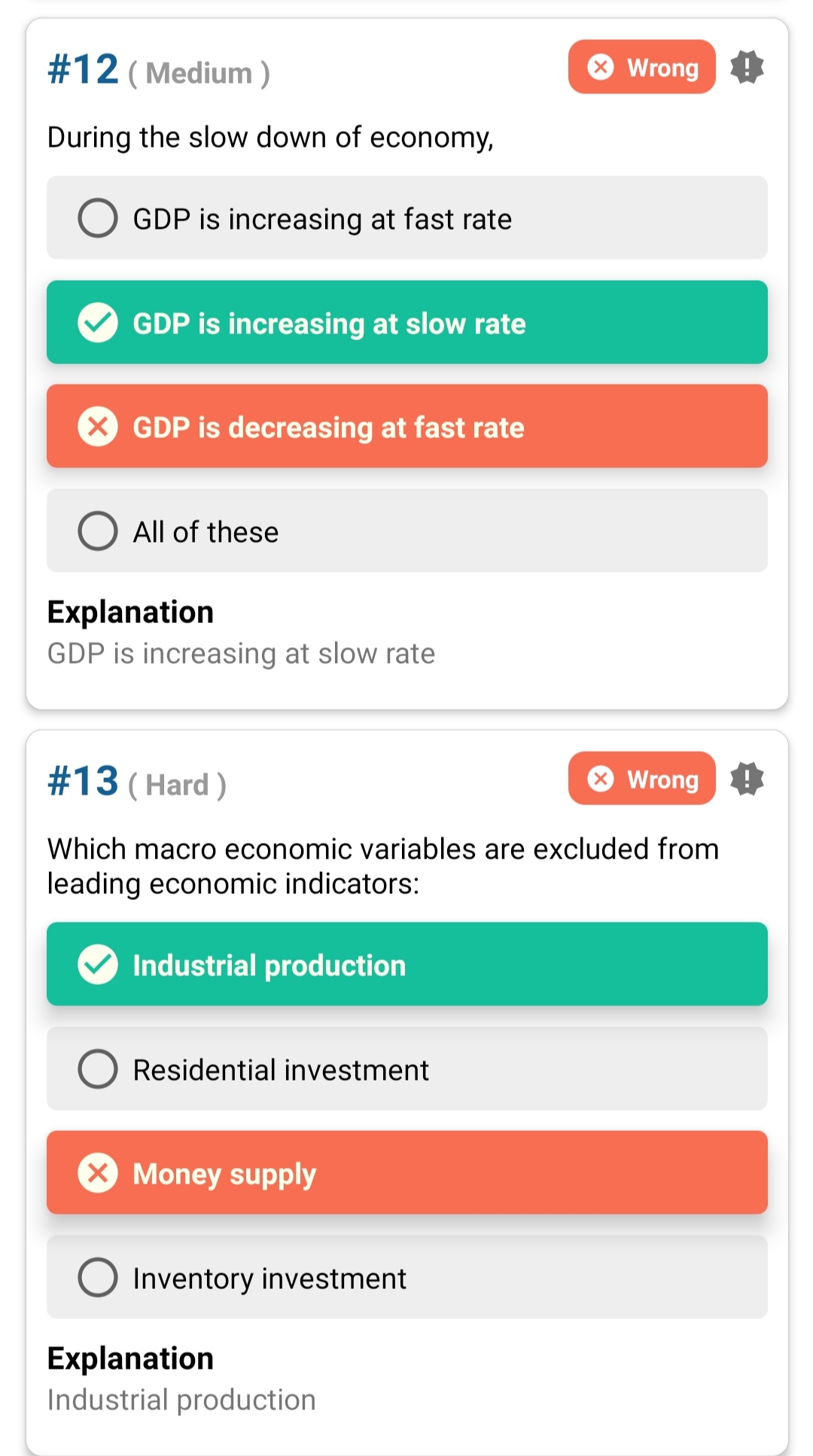The image size is (813, 1456).
Task: Click the green checkmark icon beside 'GDP is increasing at slow rate'
Action: tap(98, 323)
